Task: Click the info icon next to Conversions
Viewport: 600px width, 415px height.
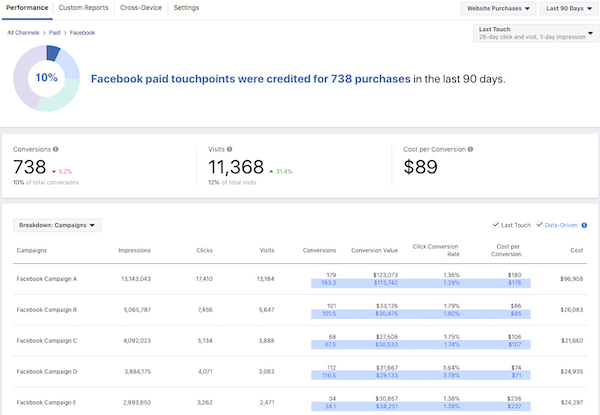Action: pos(55,149)
